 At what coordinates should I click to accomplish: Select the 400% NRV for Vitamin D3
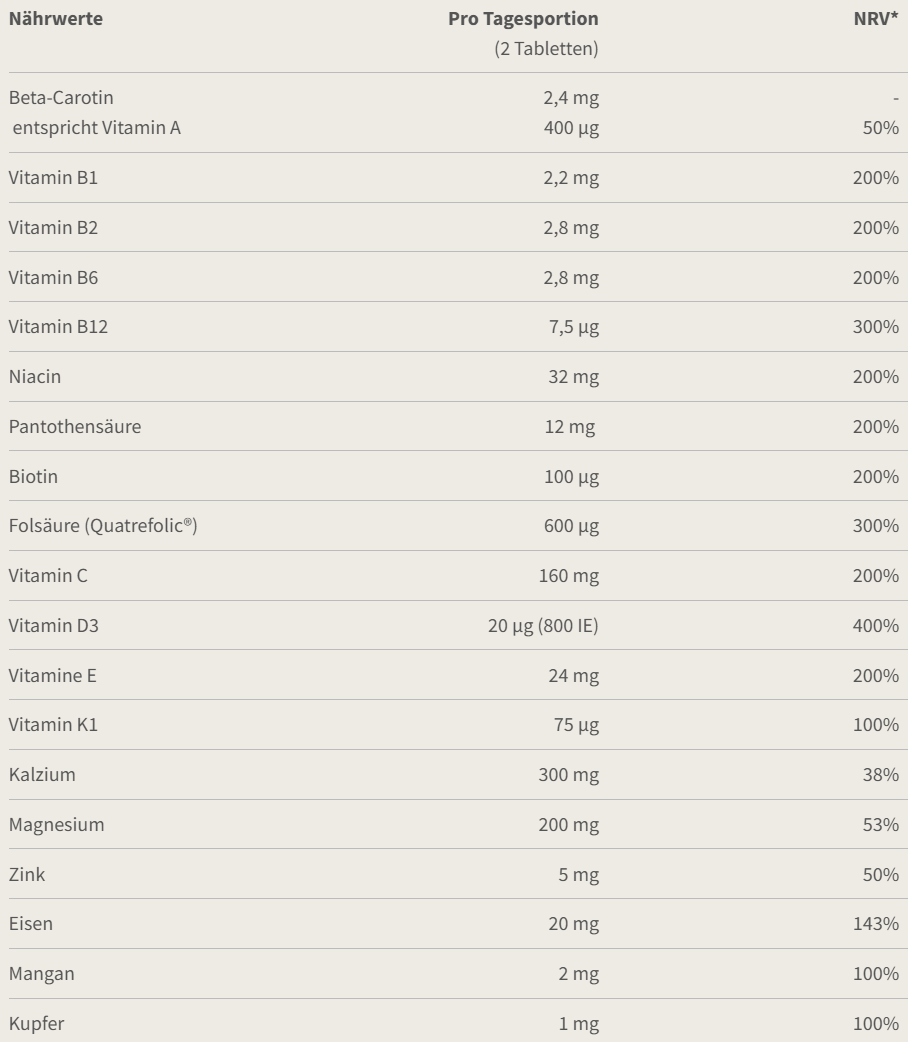pyautogui.click(x=876, y=626)
